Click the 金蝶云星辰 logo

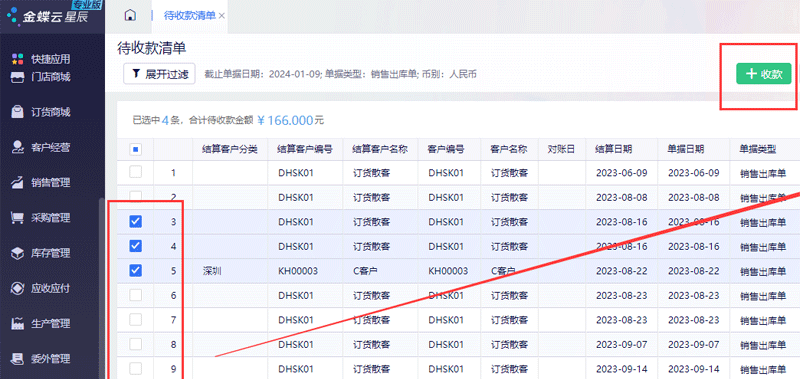click(47, 16)
